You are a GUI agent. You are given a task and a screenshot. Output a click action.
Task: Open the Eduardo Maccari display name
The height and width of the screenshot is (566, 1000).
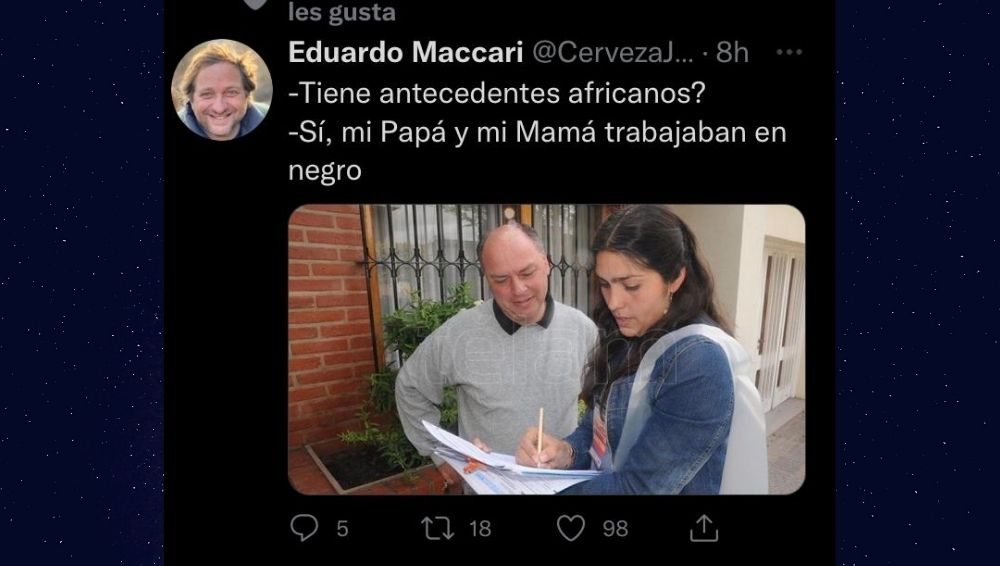coord(406,52)
